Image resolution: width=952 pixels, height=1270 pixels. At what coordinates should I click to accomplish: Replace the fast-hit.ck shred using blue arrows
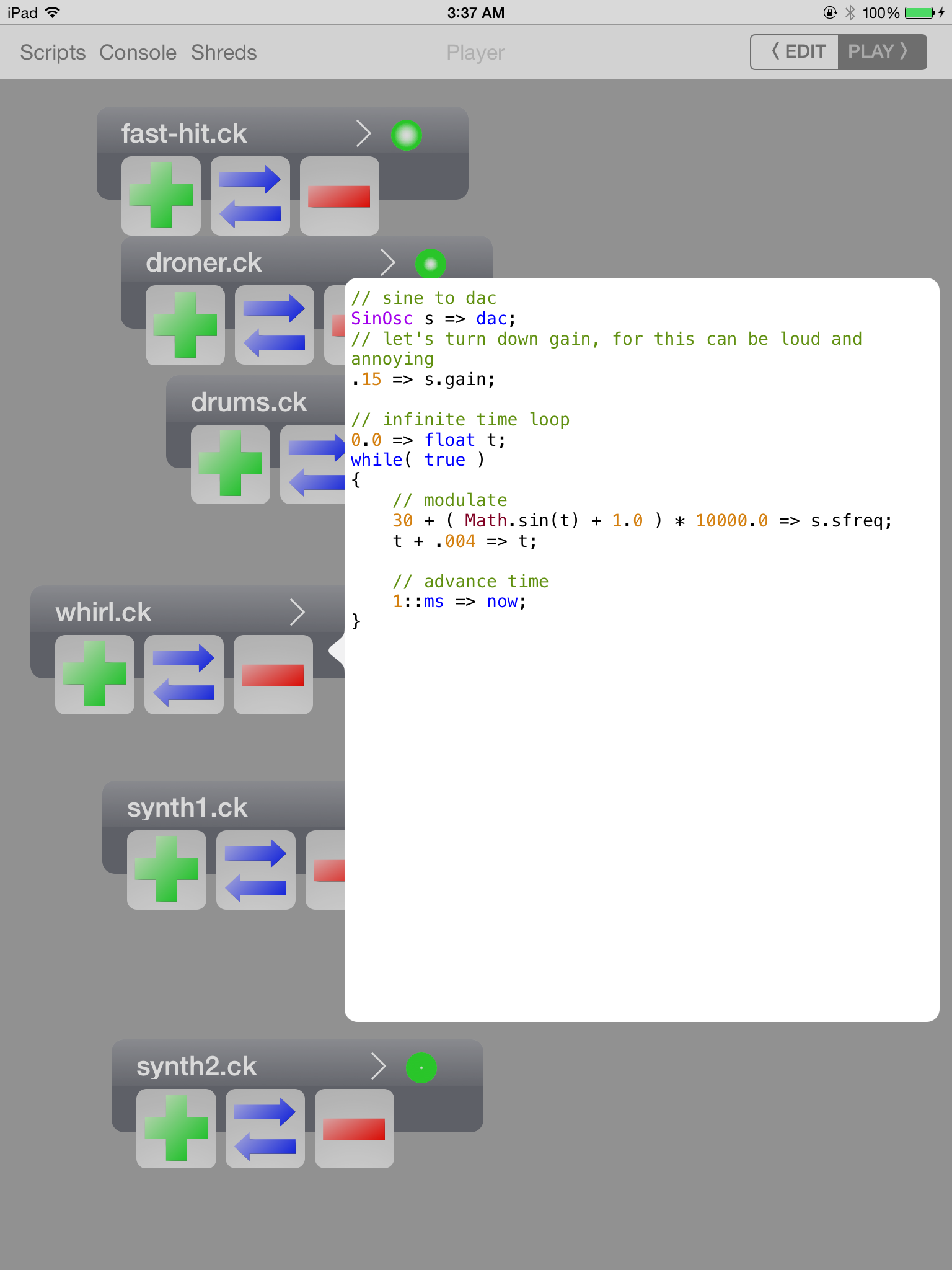pyautogui.click(x=250, y=195)
